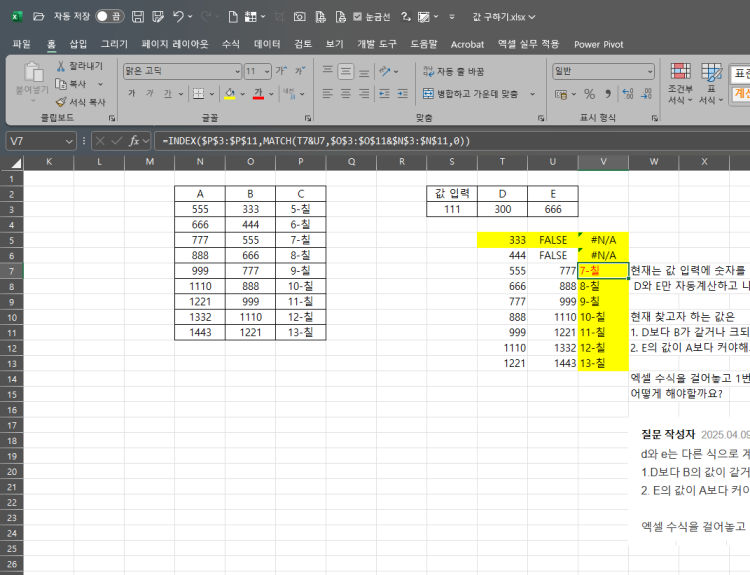This screenshot has width=750, height=575.
Task: Click the yellow fill color swatch button
Action: 229,94
